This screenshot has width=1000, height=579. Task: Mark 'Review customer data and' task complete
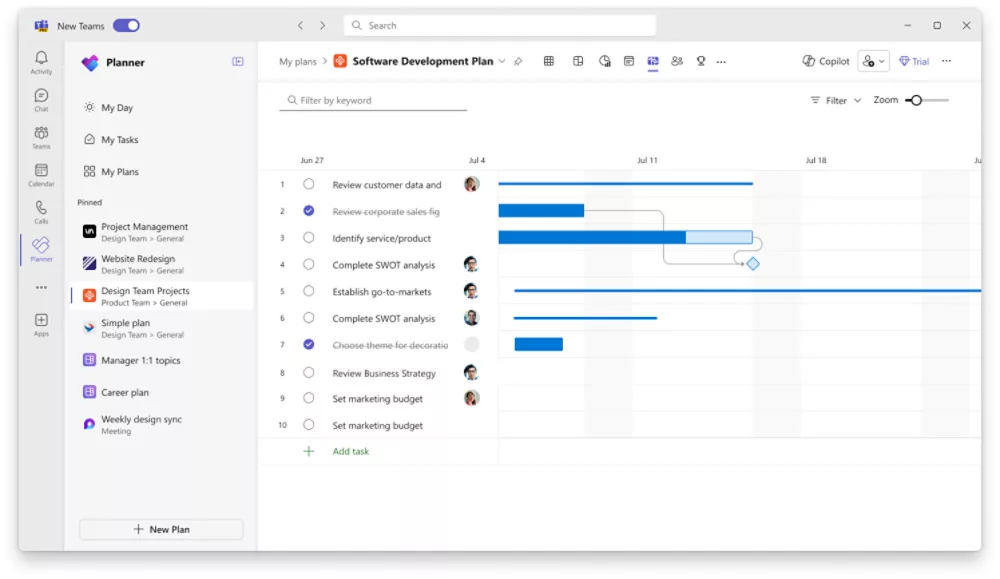point(309,184)
